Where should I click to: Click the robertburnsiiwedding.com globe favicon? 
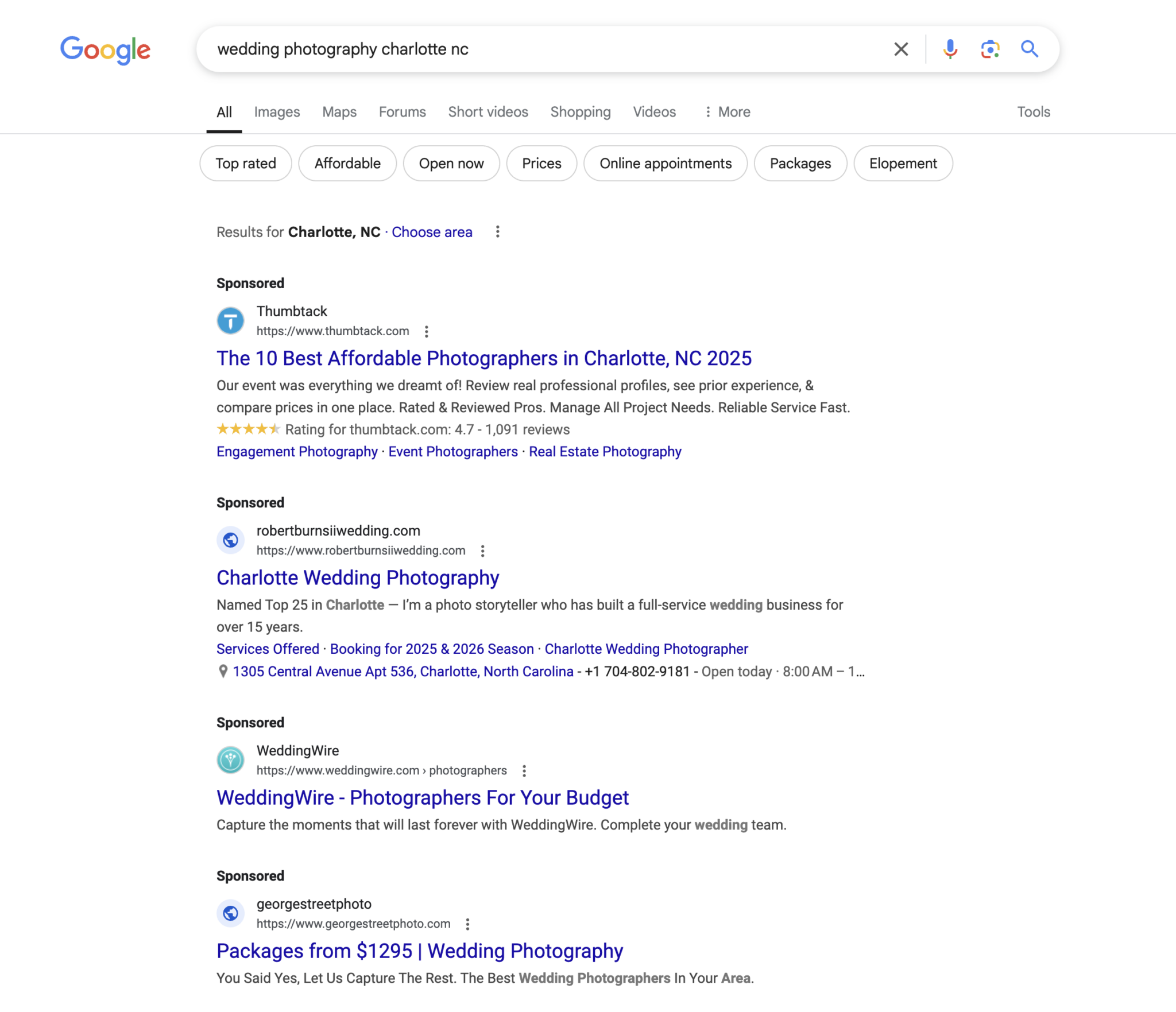point(230,540)
